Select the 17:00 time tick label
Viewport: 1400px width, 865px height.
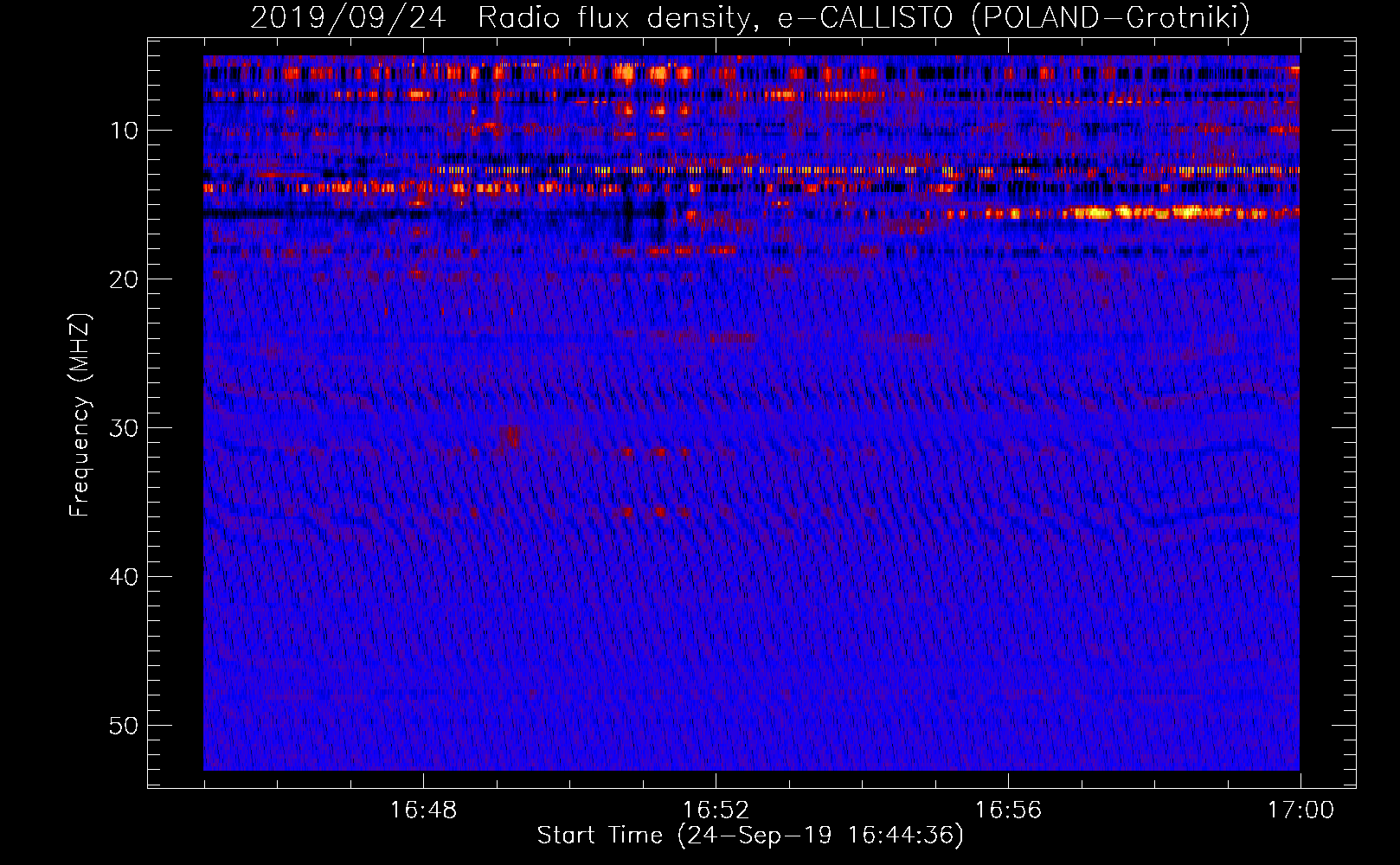[1300, 811]
